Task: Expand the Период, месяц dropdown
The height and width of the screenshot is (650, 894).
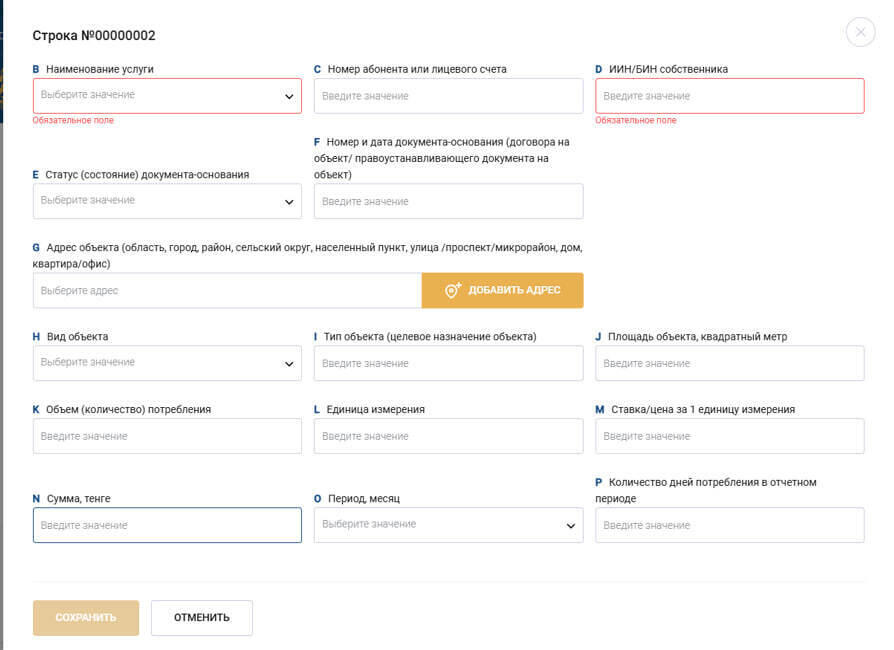Action: click(448, 525)
